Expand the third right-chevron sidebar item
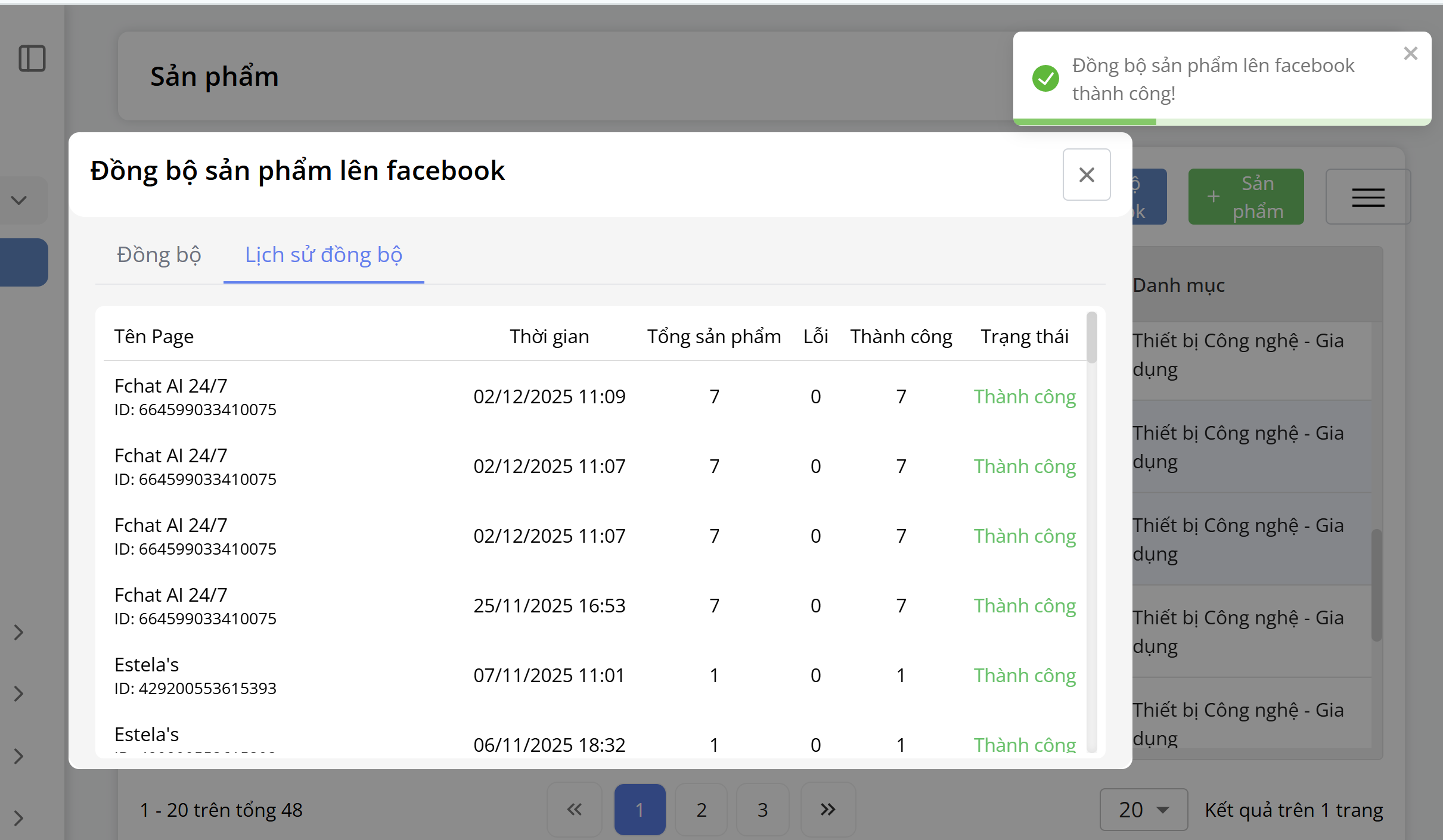This screenshot has width=1443, height=840. [19, 756]
